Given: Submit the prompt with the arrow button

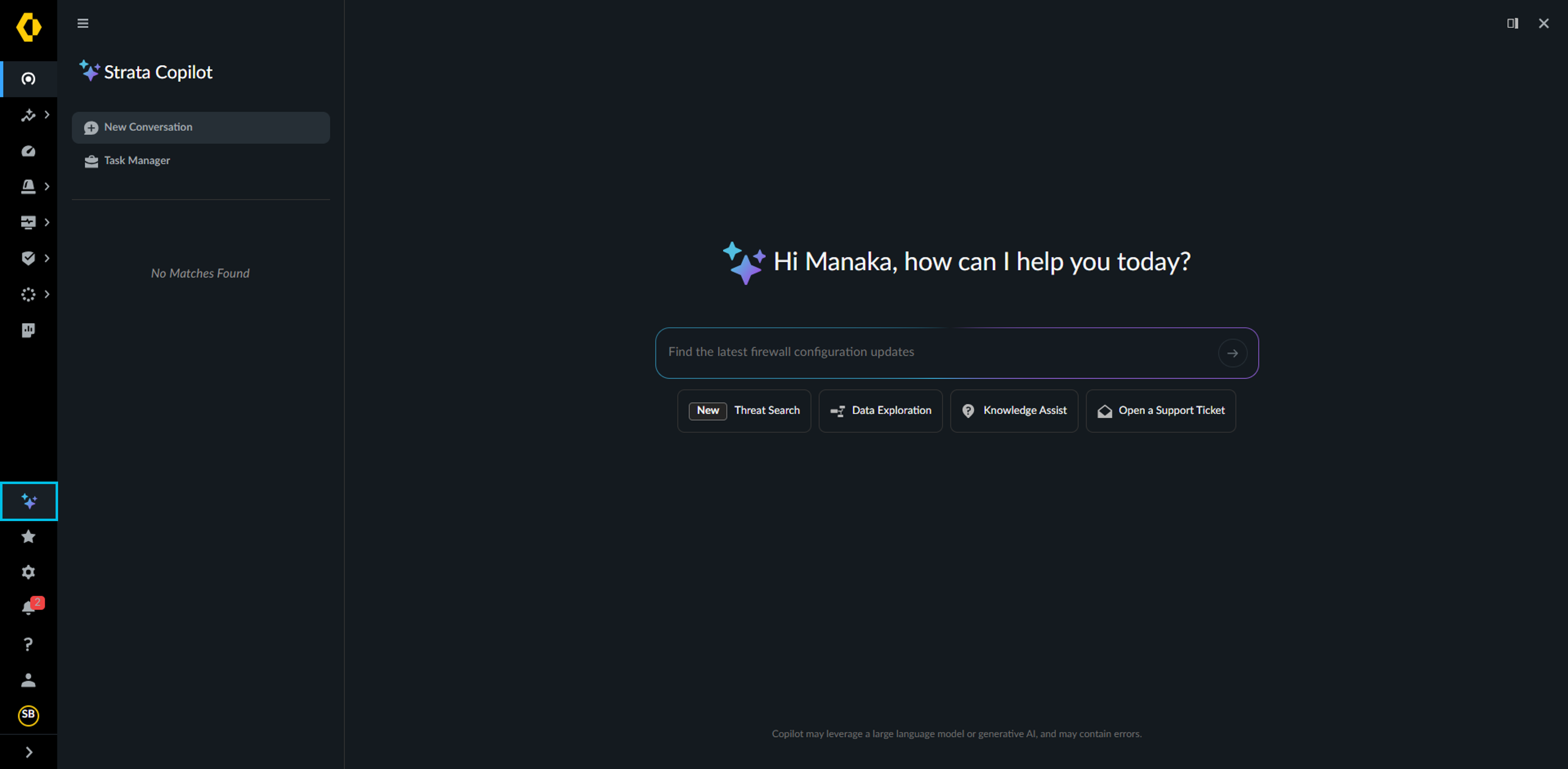Looking at the screenshot, I should click(x=1232, y=353).
